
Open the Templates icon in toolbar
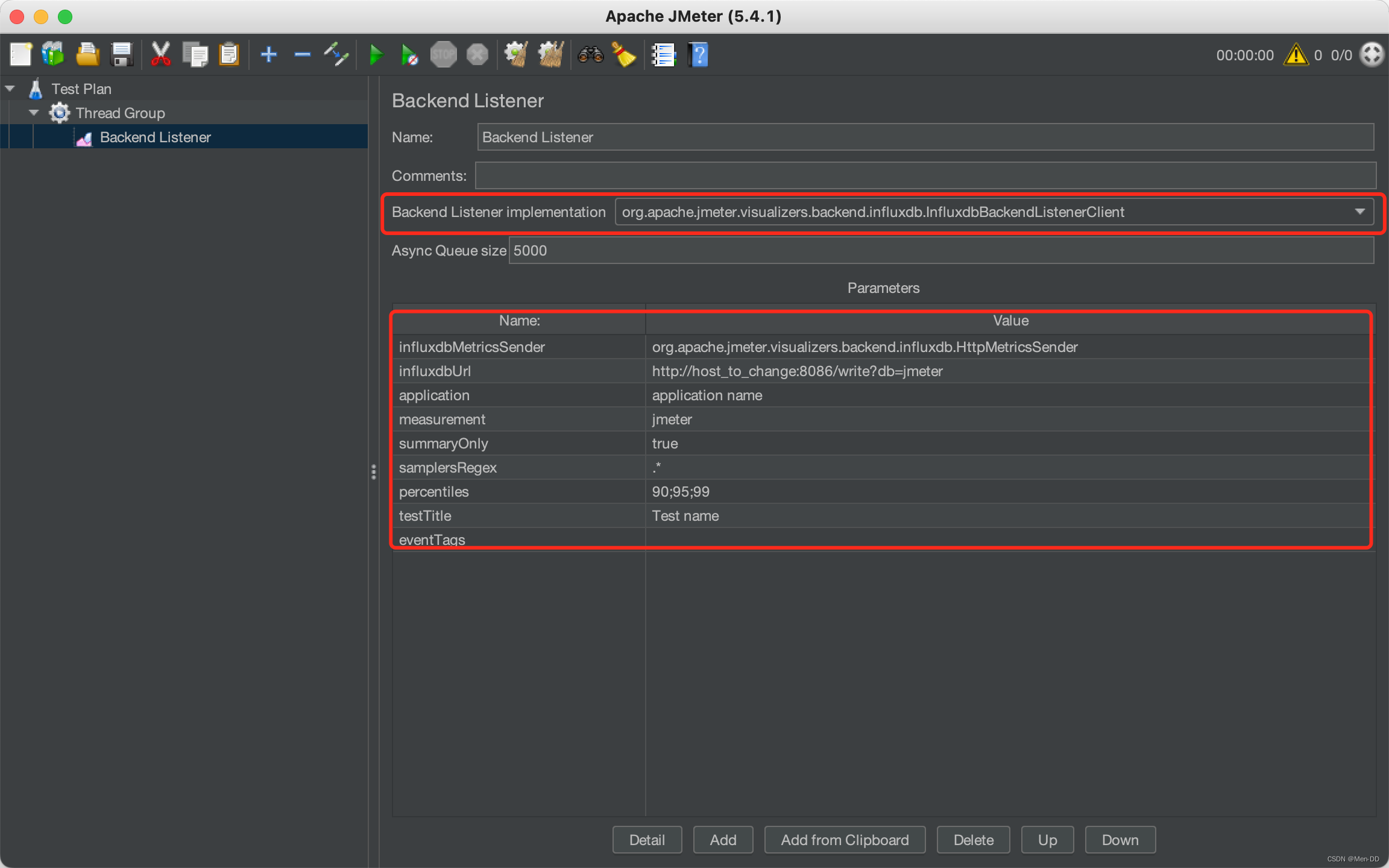tap(53, 55)
